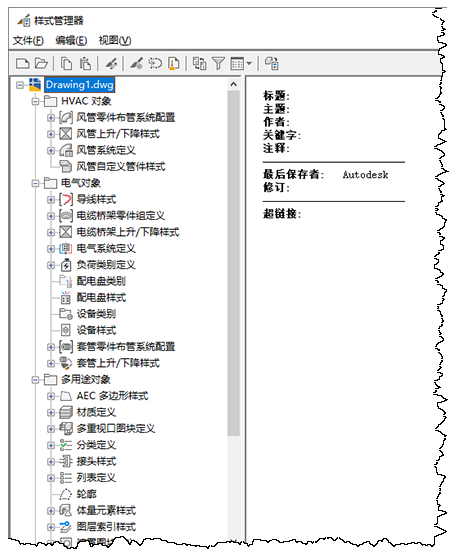Viewport: 460px width, 560px height.
Task: Expand the 风管上升/下降样式 node
Action: pyautogui.click(x=51, y=134)
